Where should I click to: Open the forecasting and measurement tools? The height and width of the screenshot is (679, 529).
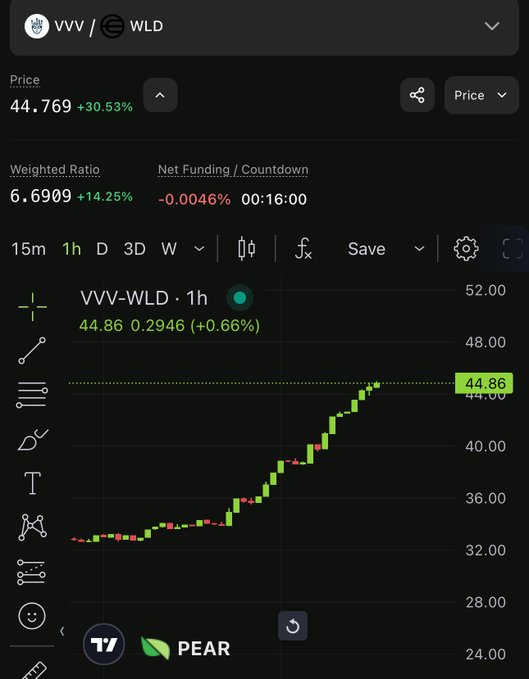point(31,572)
